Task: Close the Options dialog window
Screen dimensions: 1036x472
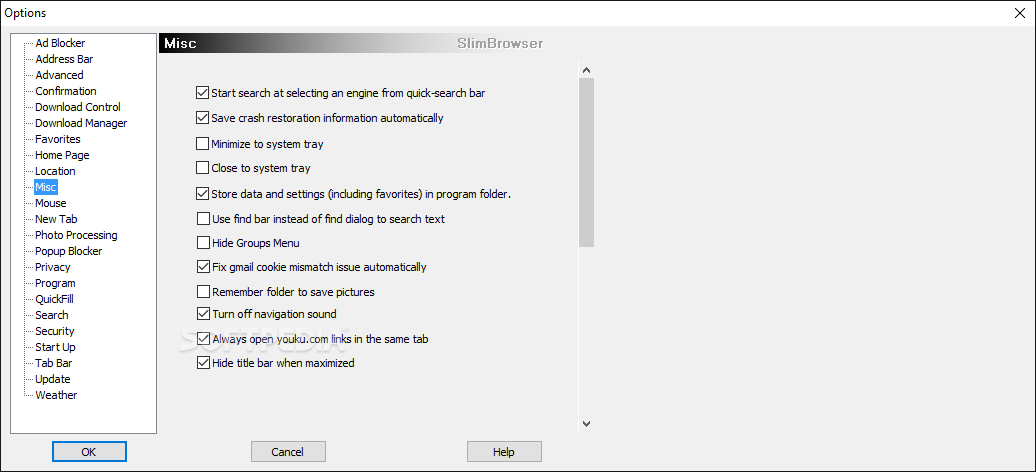Action: click(x=1021, y=13)
